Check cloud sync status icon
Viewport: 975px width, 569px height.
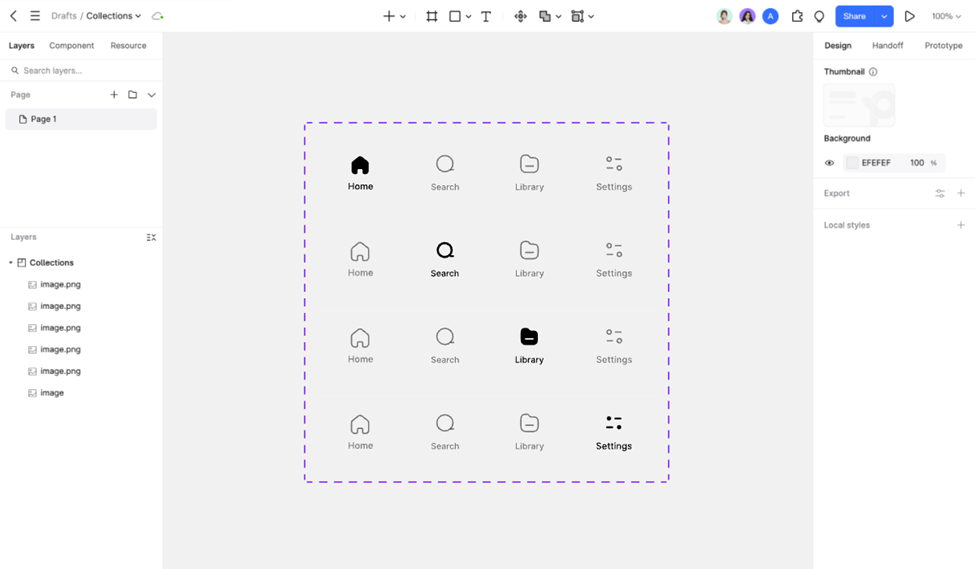pyautogui.click(x=158, y=16)
